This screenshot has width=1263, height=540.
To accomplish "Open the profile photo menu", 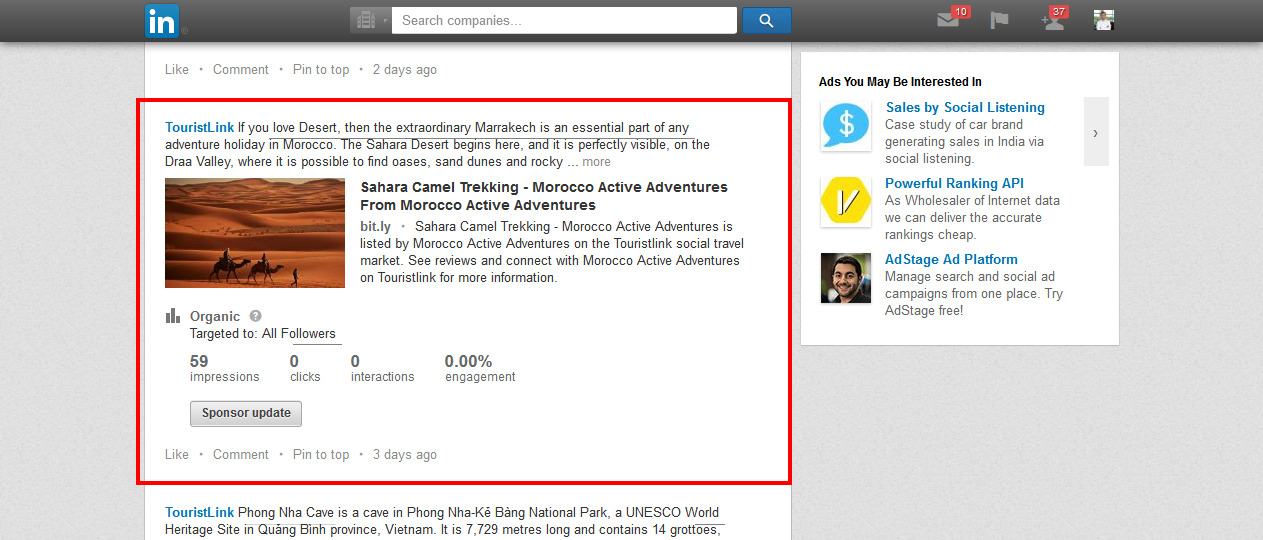I will 1104,20.
